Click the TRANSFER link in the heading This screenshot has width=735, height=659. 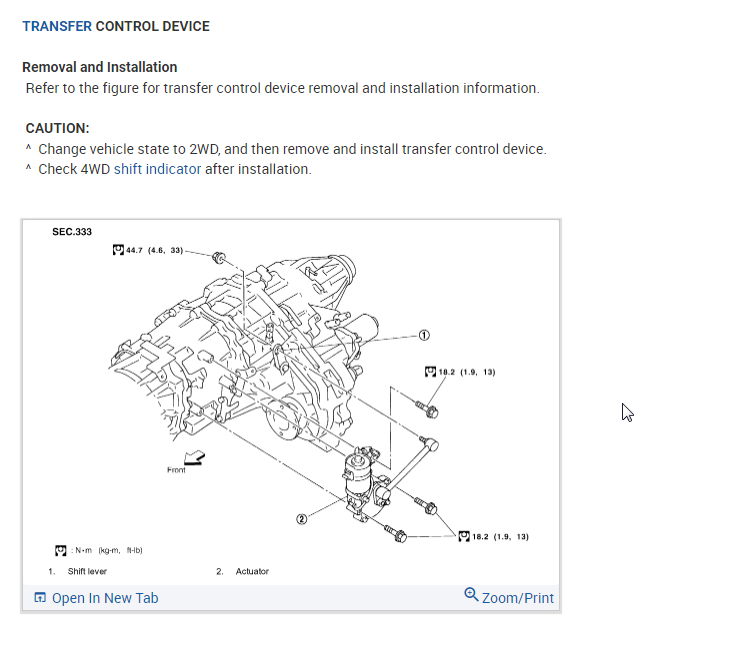(x=57, y=26)
